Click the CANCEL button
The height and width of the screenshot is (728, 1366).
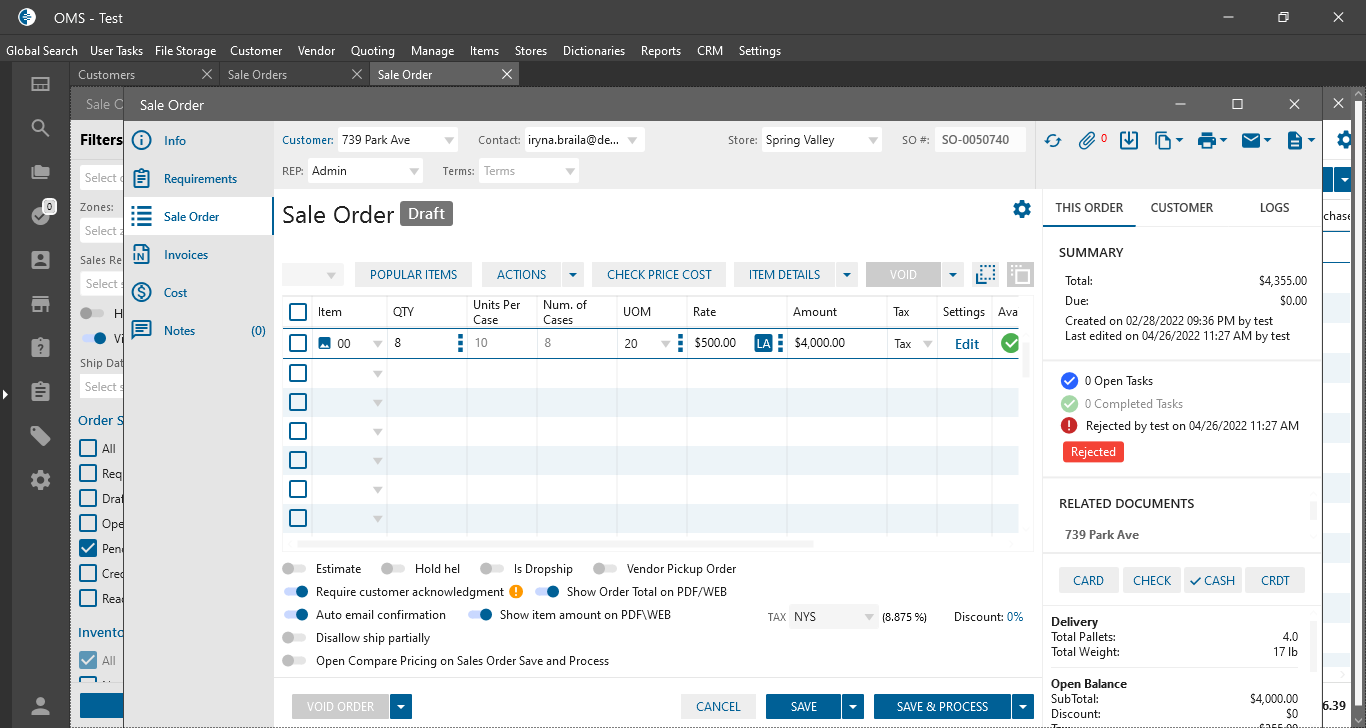(718, 707)
